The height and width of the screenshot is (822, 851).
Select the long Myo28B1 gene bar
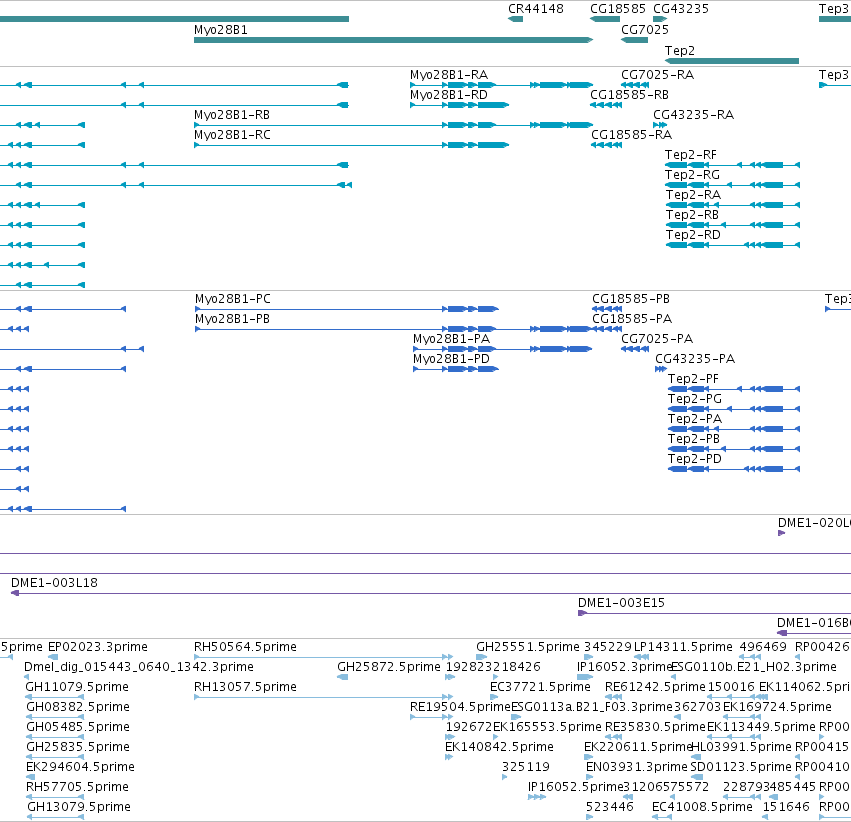click(x=393, y=40)
